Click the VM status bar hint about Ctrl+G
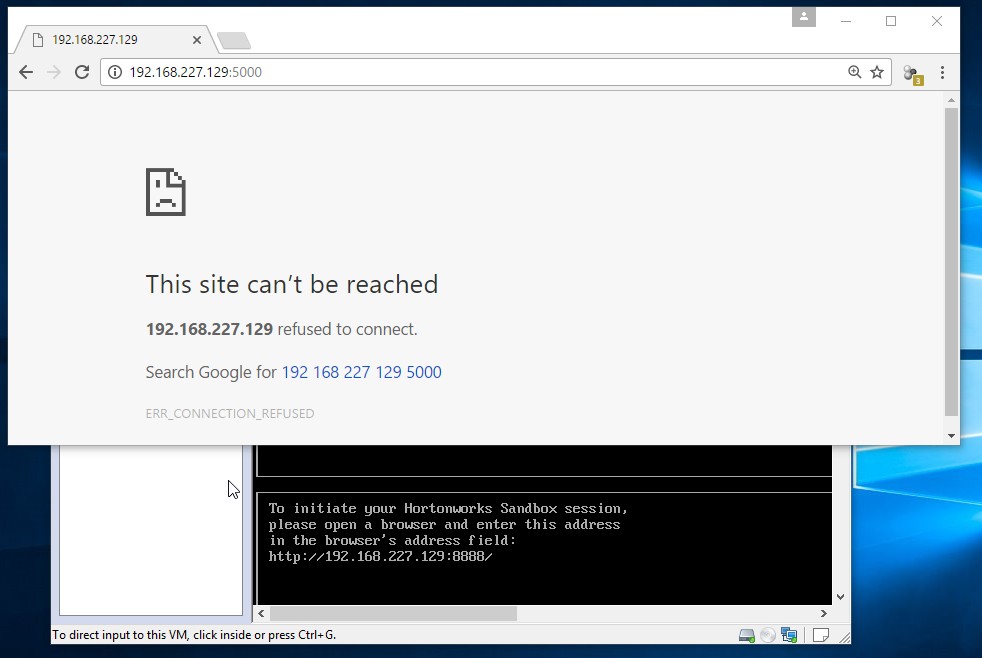 point(194,635)
